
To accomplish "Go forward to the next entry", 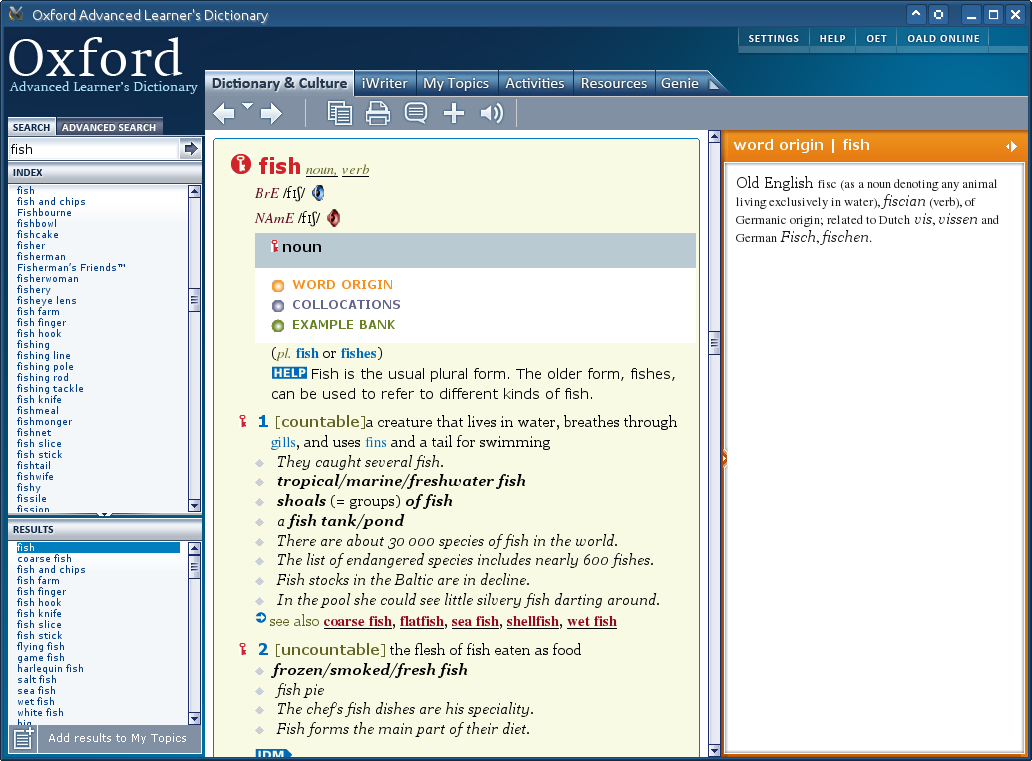I will click(x=271, y=114).
